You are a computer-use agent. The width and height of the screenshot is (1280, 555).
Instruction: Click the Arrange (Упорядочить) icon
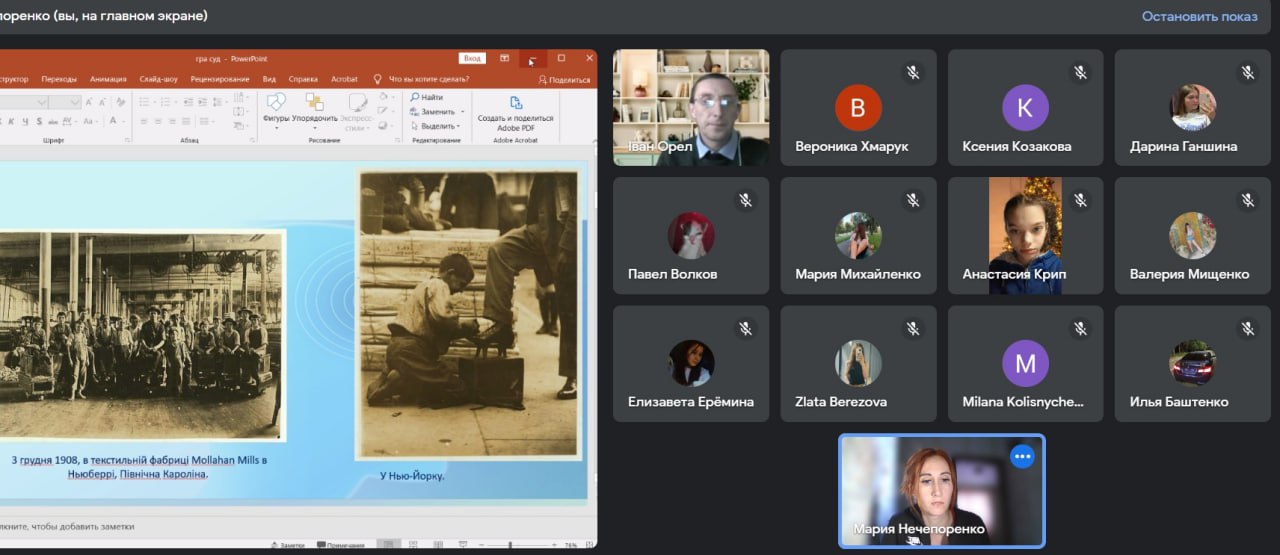pos(314,105)
